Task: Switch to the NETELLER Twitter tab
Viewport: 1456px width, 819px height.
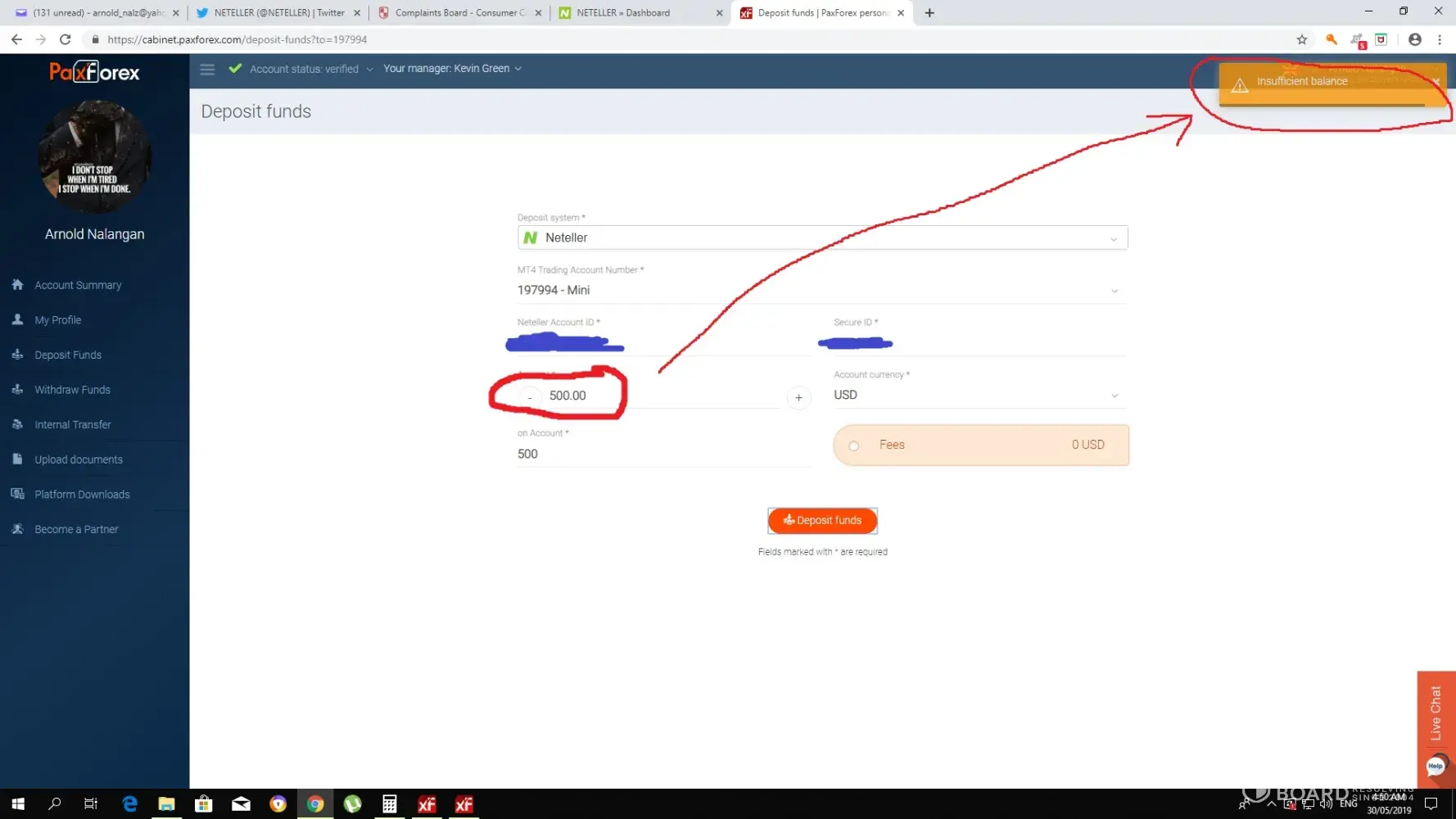Action: (277, 13)
